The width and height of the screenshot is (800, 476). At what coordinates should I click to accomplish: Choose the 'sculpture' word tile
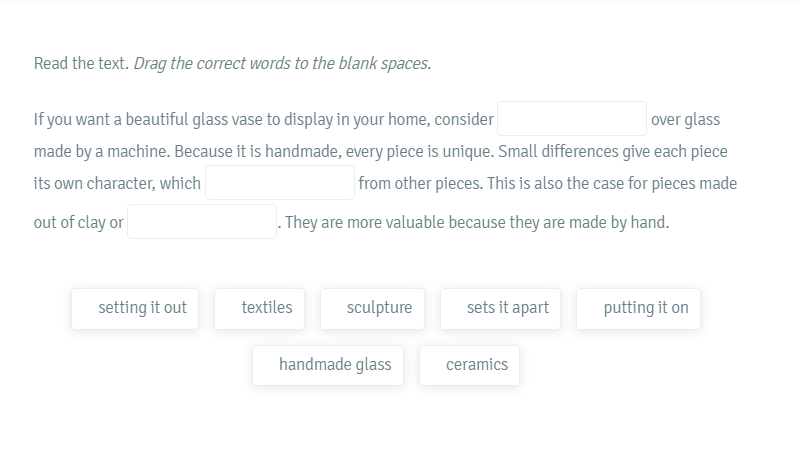pos(372,309)
